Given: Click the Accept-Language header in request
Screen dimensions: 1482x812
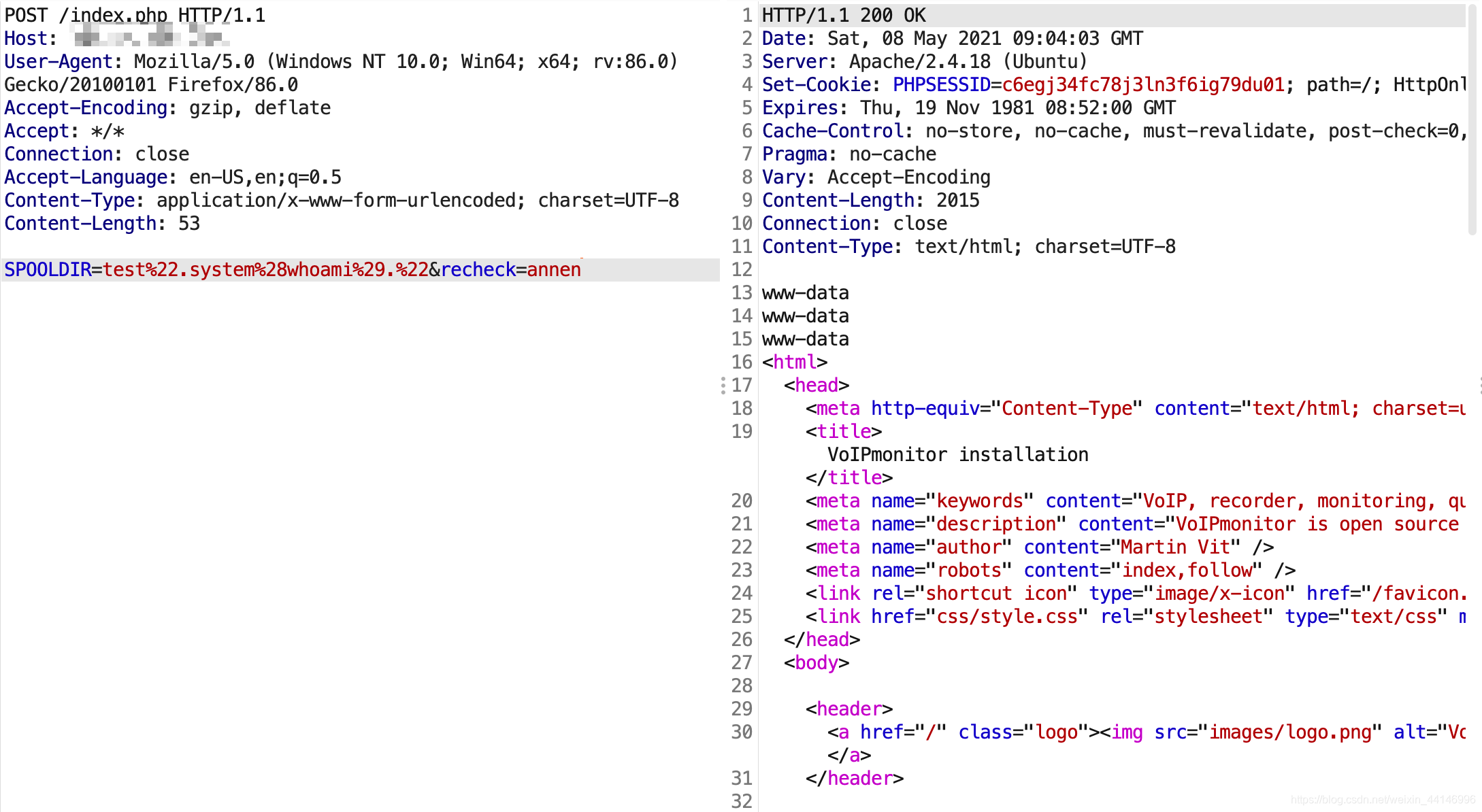Looking at the screenshot, I should (x=173, y=177).
